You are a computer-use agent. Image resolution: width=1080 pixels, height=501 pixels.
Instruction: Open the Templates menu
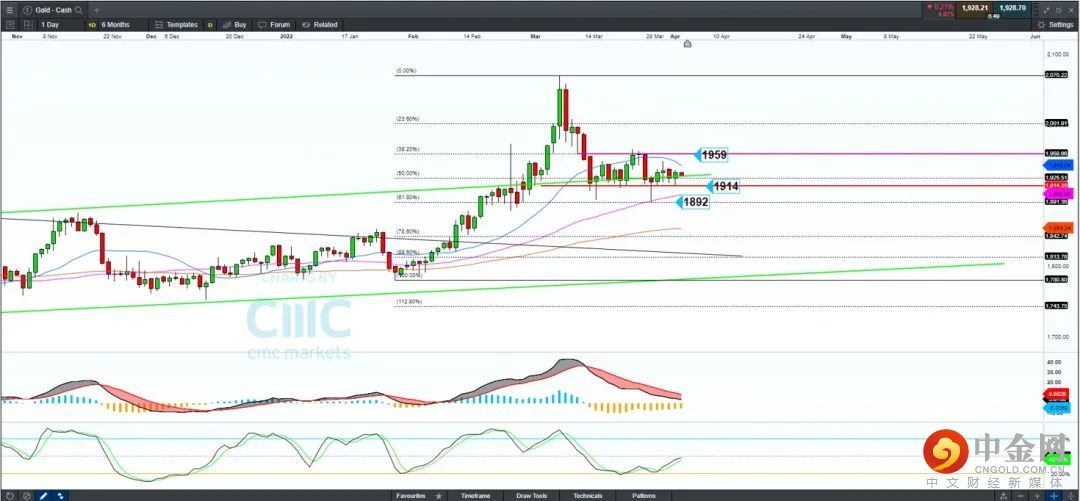(176, 25)
